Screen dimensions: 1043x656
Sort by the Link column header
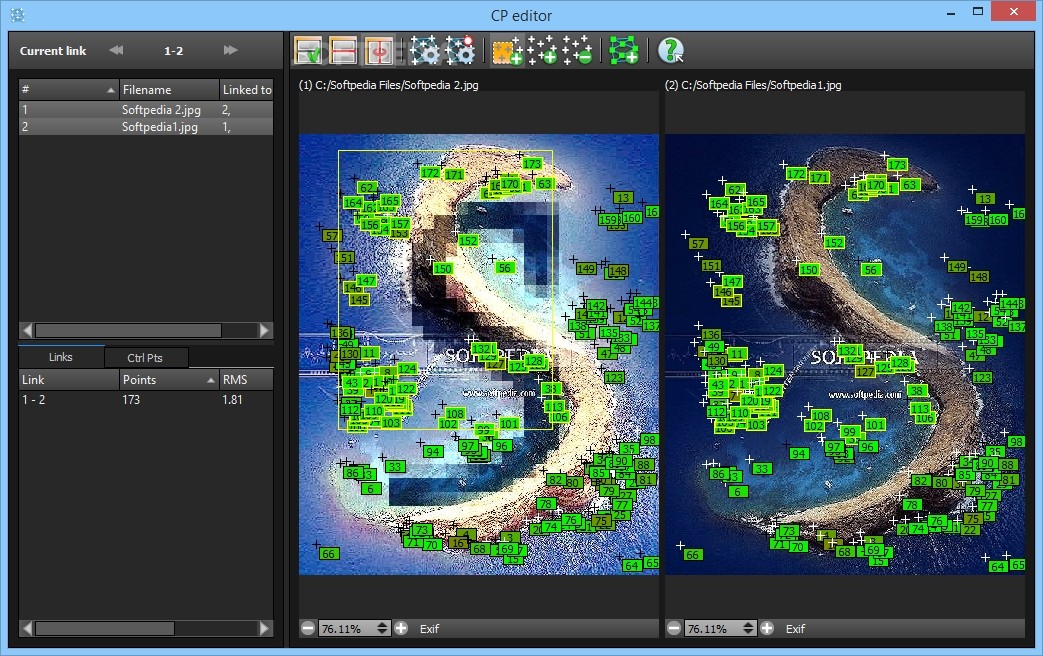(68, 379)
